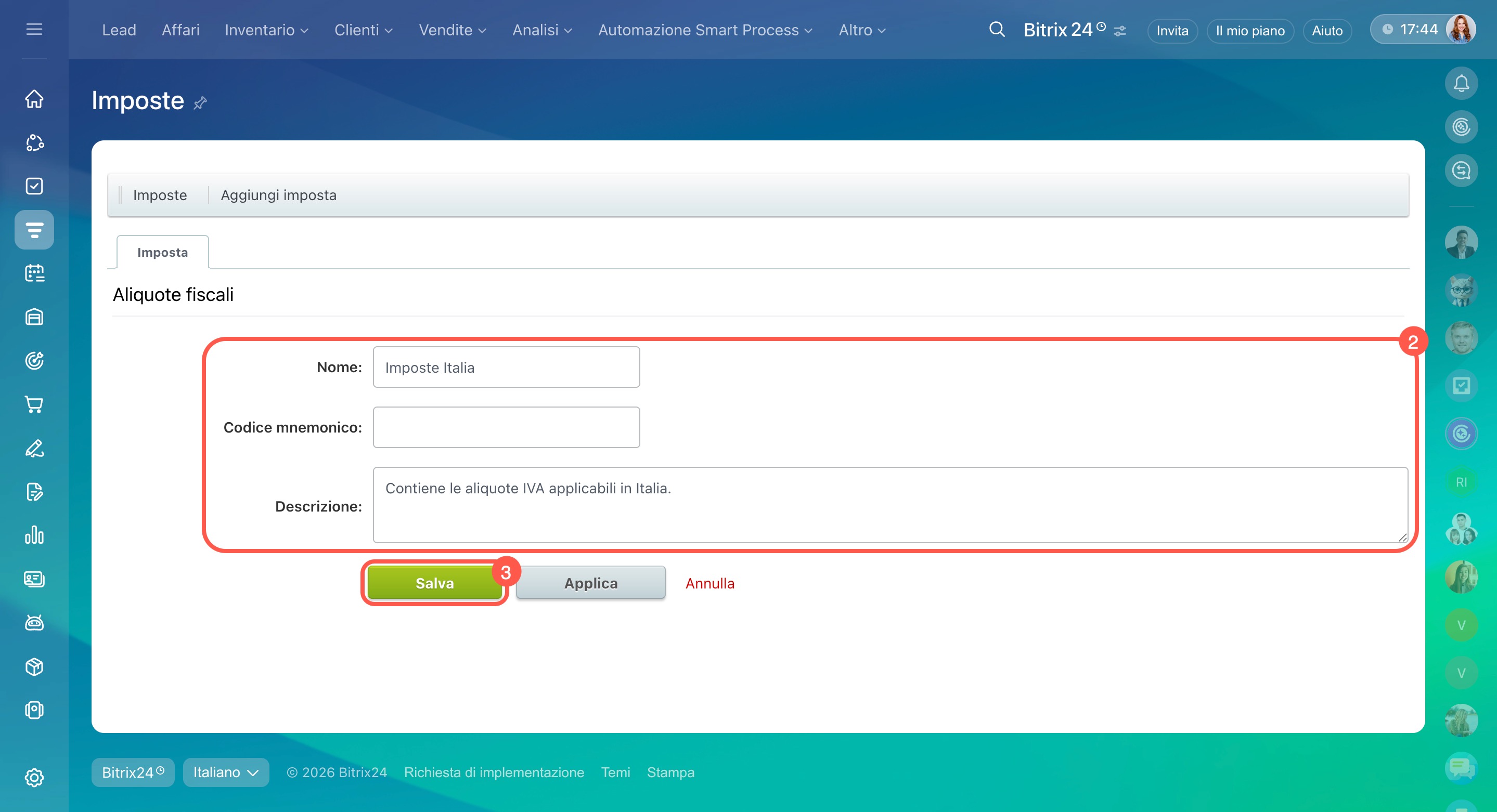The height and width of the screenshot is (812, 1497).
Task: Open the hamburger menu icon
Action: point(34,29)
